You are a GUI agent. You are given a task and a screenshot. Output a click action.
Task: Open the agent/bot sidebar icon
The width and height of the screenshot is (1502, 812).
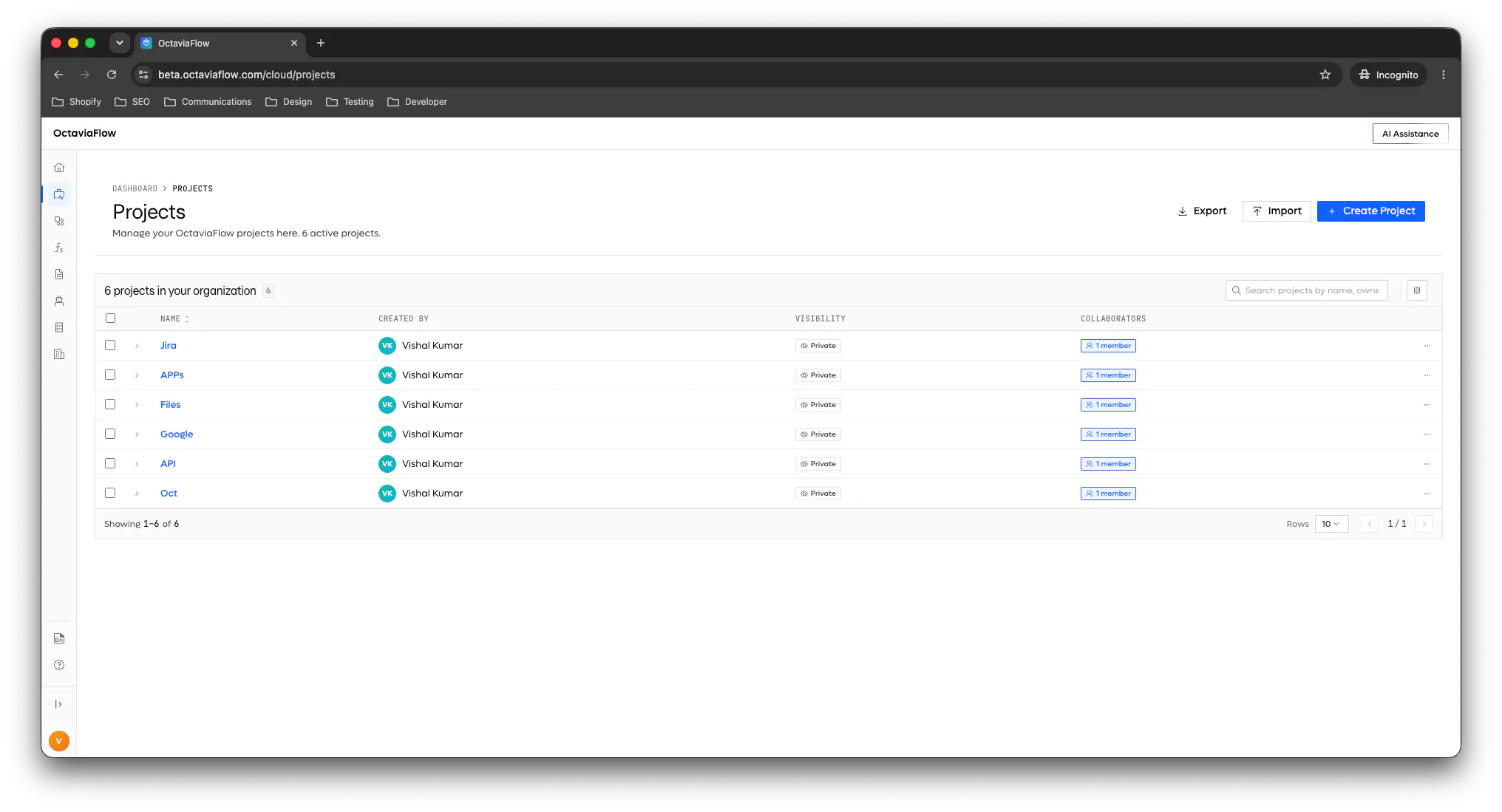[59, 301]
